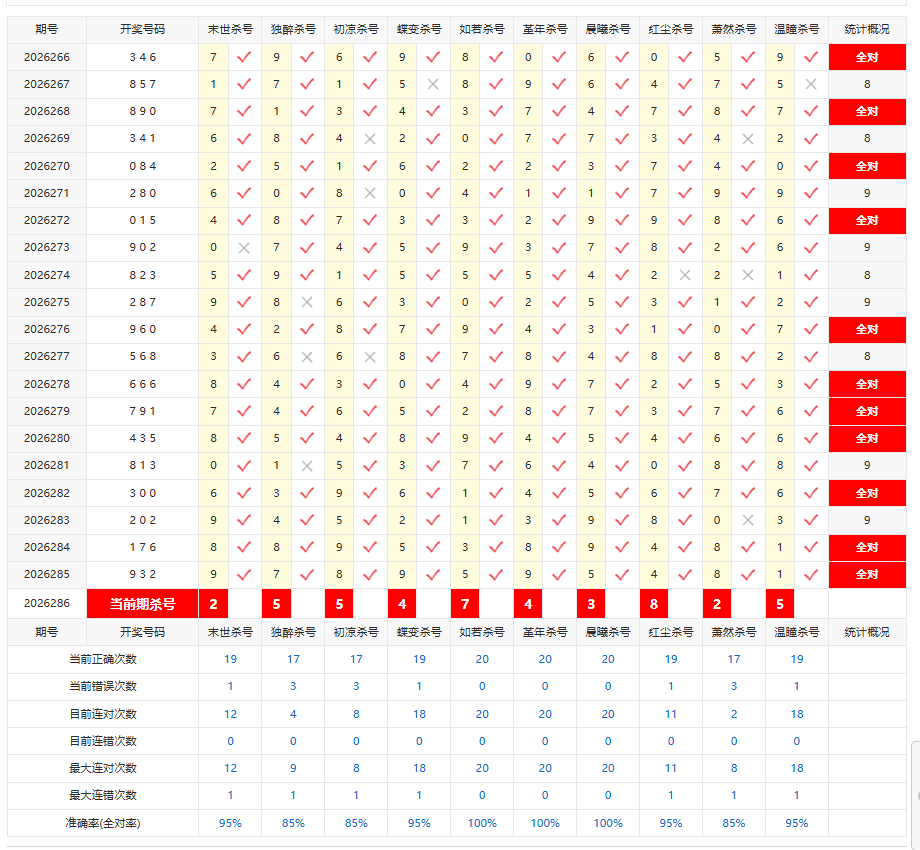
Task: Select winning numbers "9 3 2" in row 2026285
Action: [x=143, y=574]
